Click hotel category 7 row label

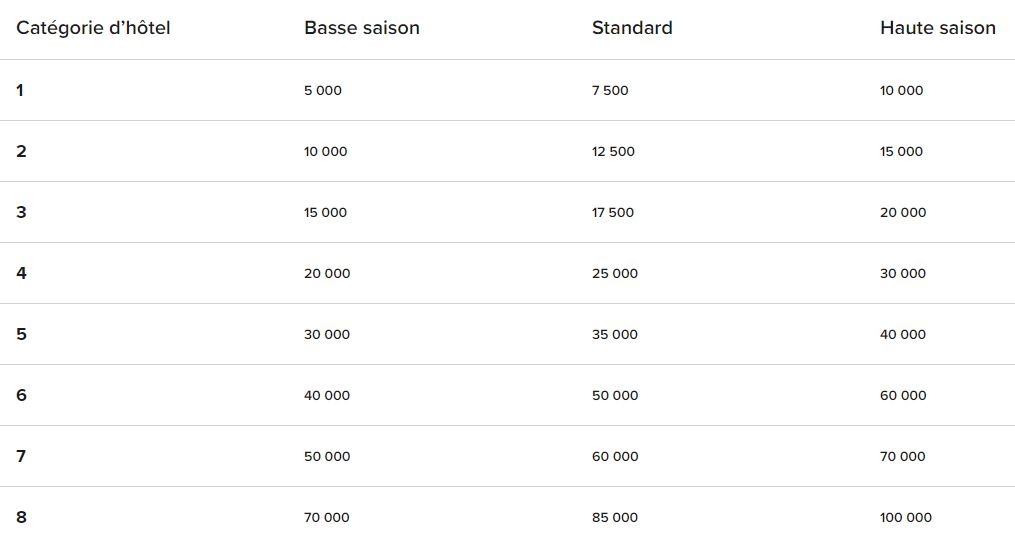(x=21, y=456)
